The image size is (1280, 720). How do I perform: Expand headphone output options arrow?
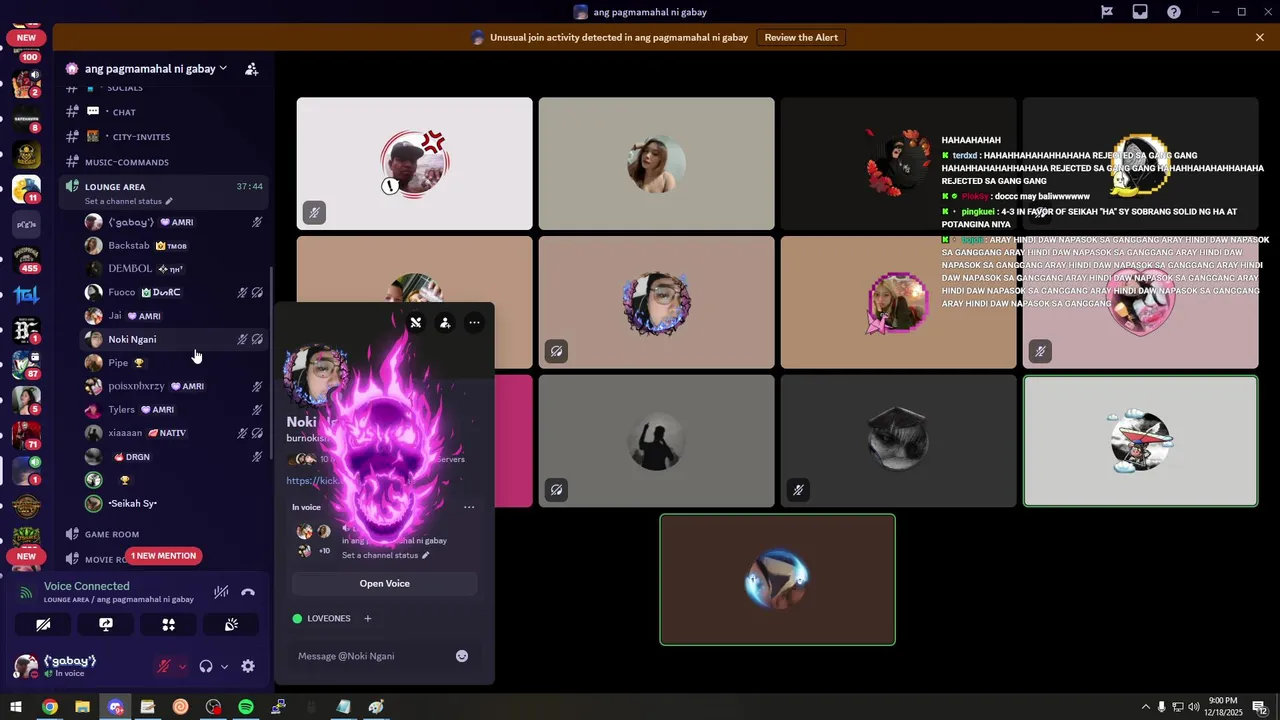pyautogui.click(x=224, y=667)
